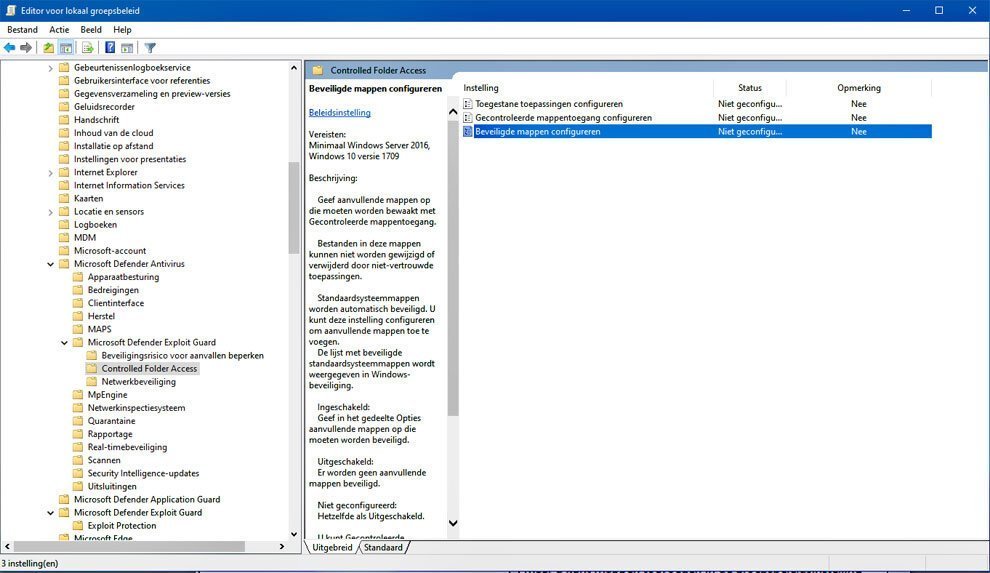Click the description pane scroll-down arrow

(453, 523)
